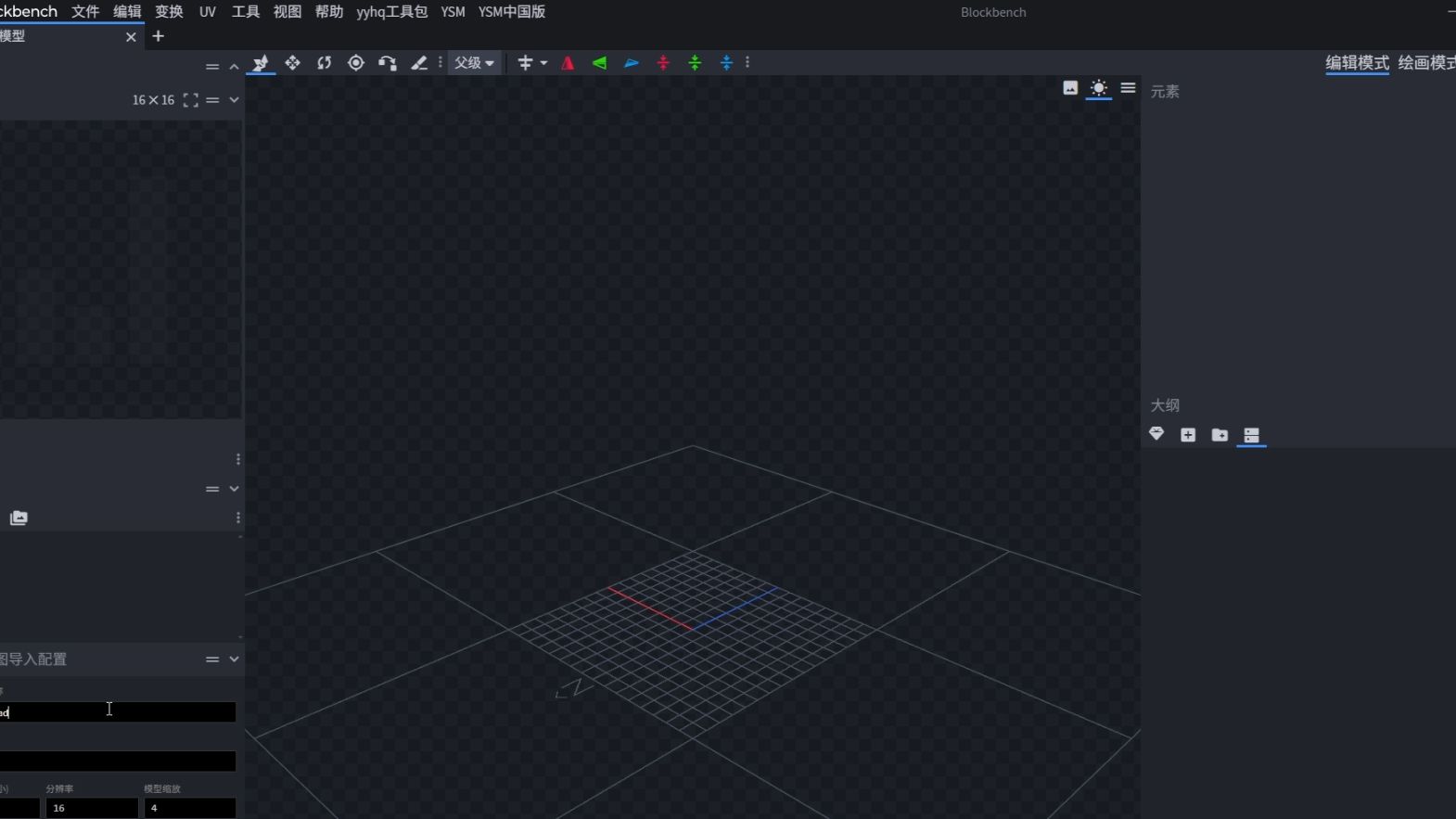Click the UV editor checkerboard canvas

point(121,269)
